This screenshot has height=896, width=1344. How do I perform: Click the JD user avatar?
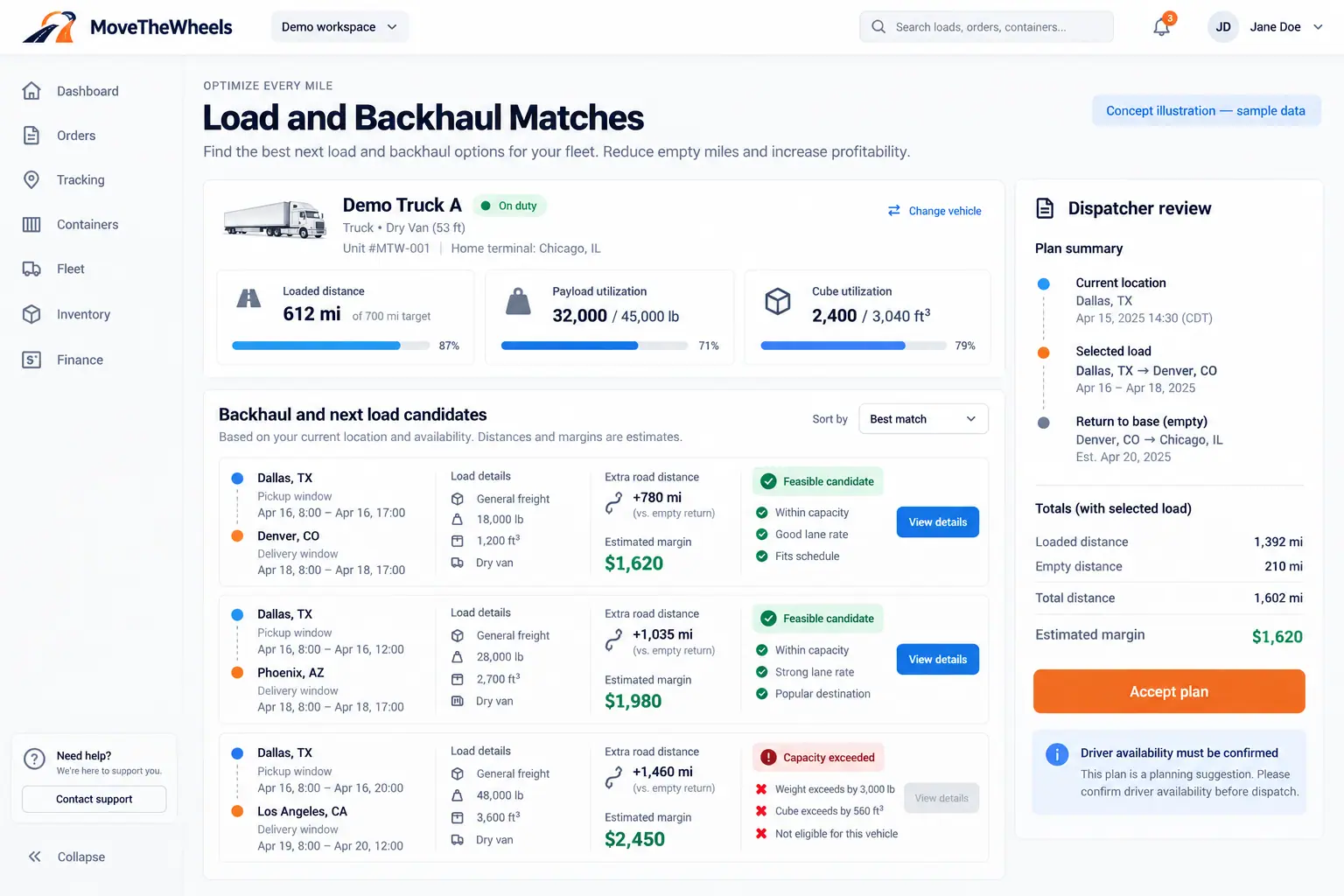coord(1223,27)
